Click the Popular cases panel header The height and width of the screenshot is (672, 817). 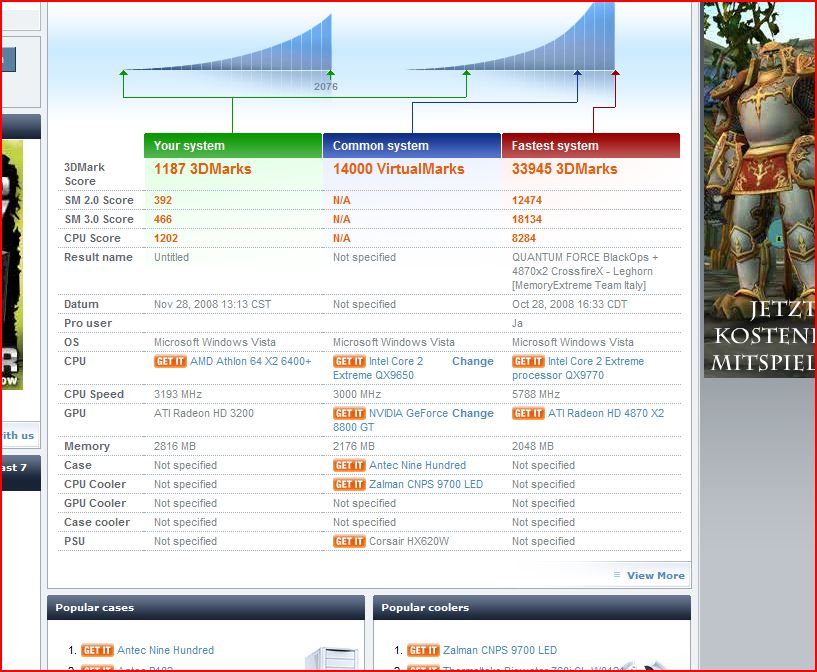[206, 608]
